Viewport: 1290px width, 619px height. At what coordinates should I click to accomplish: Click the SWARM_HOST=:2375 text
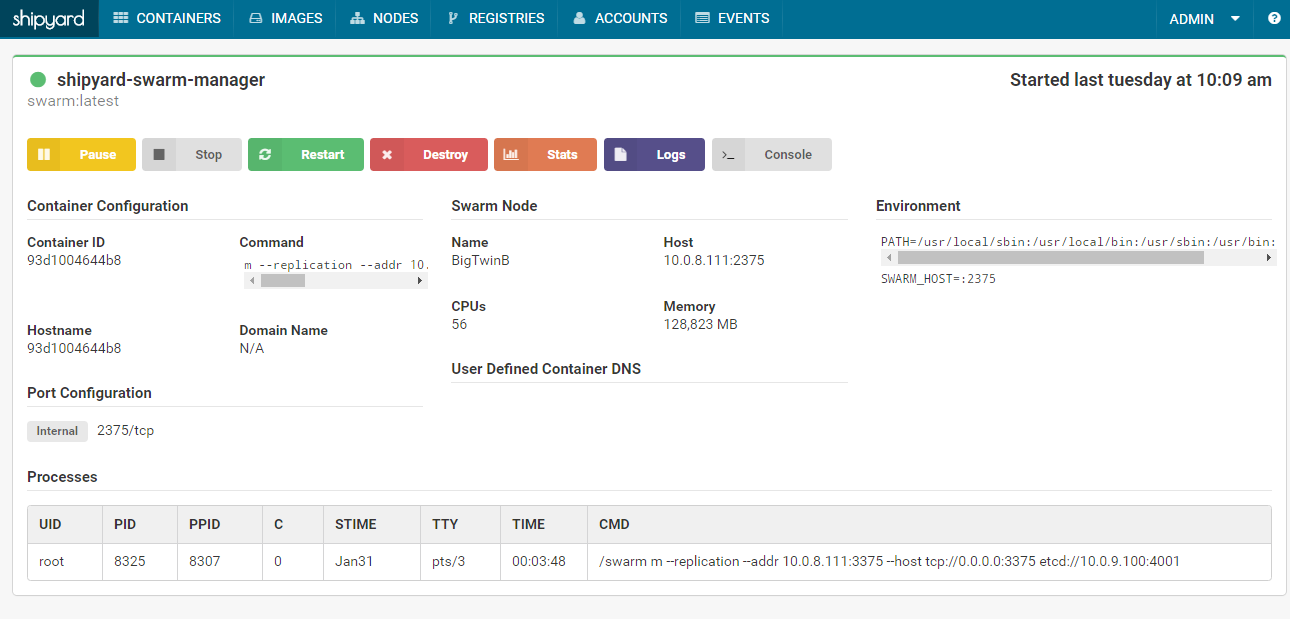click(938, 279)
